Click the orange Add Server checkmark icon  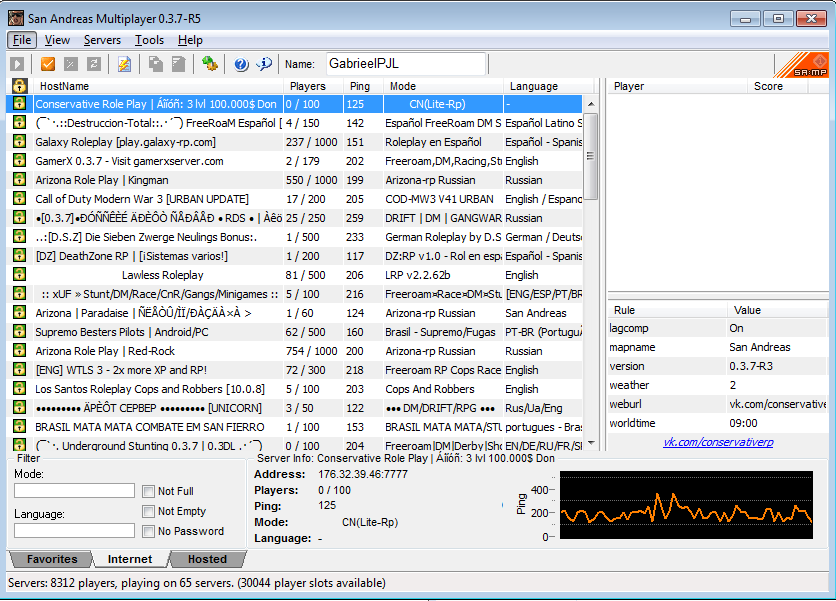(x=48, y=64)
